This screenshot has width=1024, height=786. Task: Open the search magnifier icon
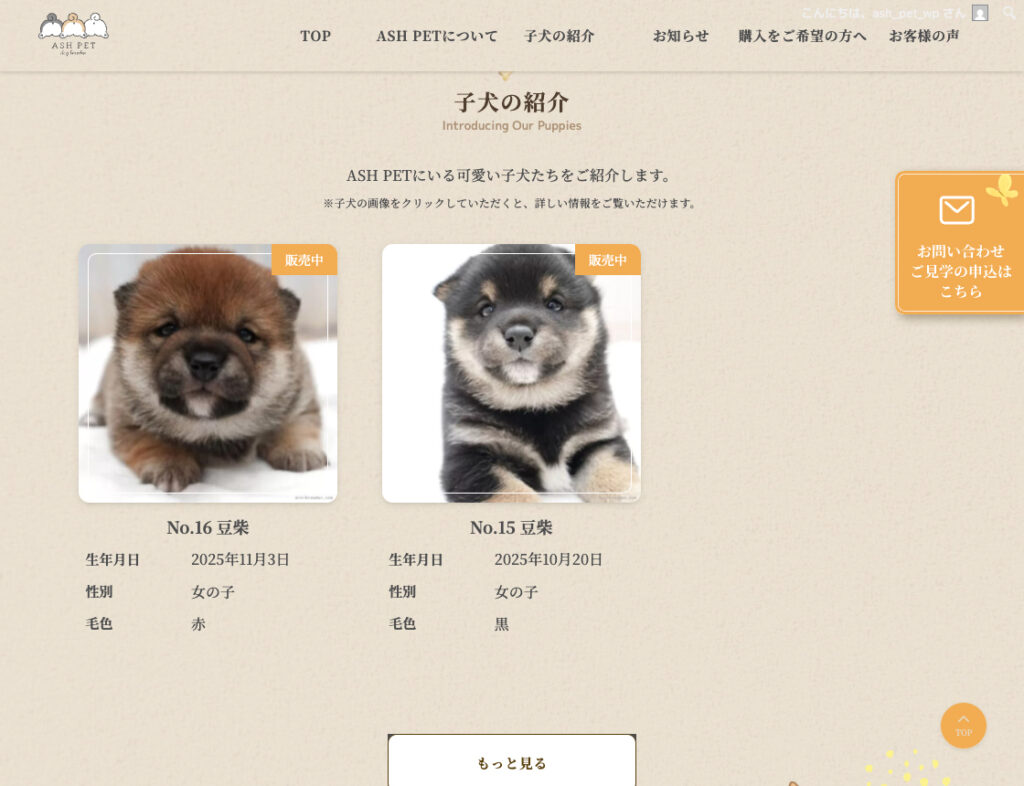1009,12
